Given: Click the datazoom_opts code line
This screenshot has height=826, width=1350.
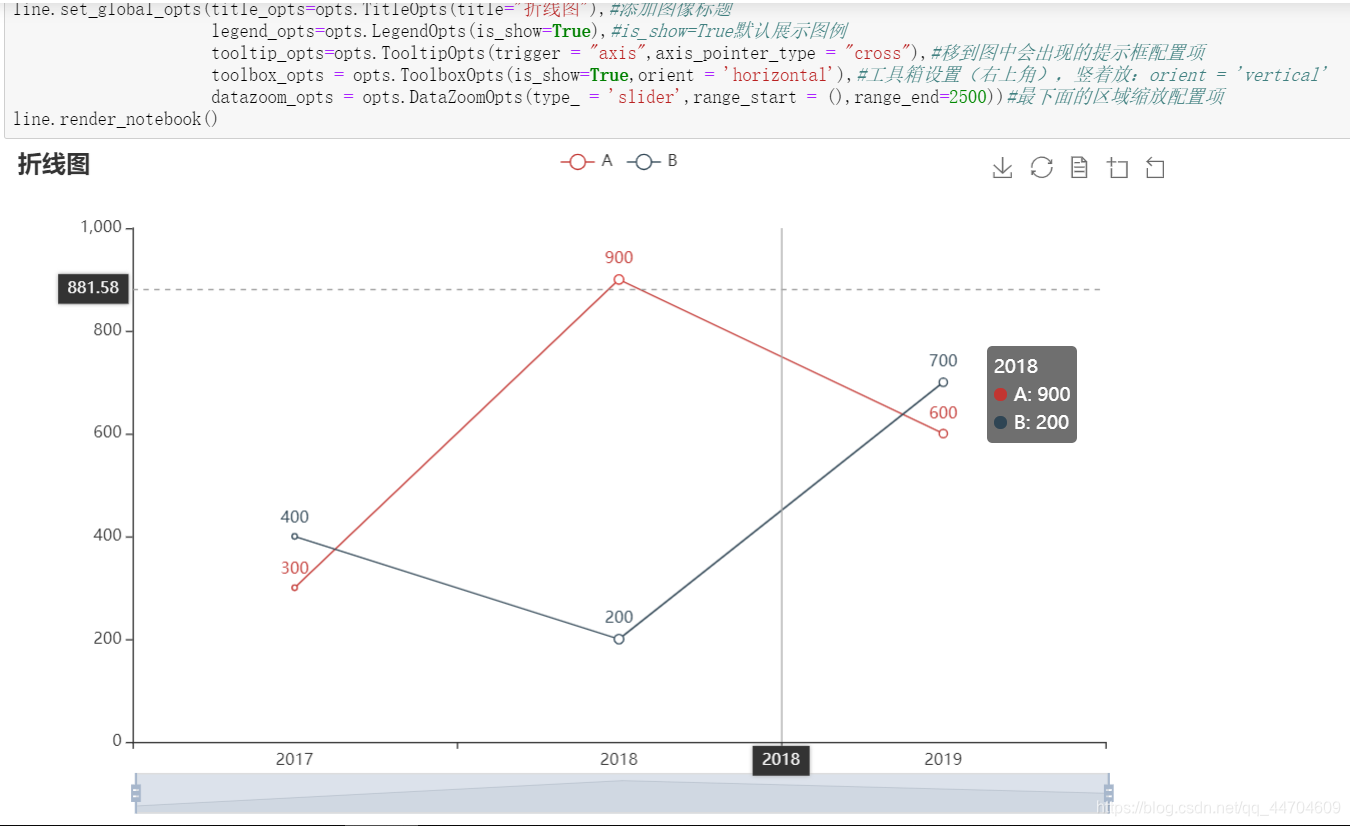Looking at the screenshot, I should coord(717,97).
